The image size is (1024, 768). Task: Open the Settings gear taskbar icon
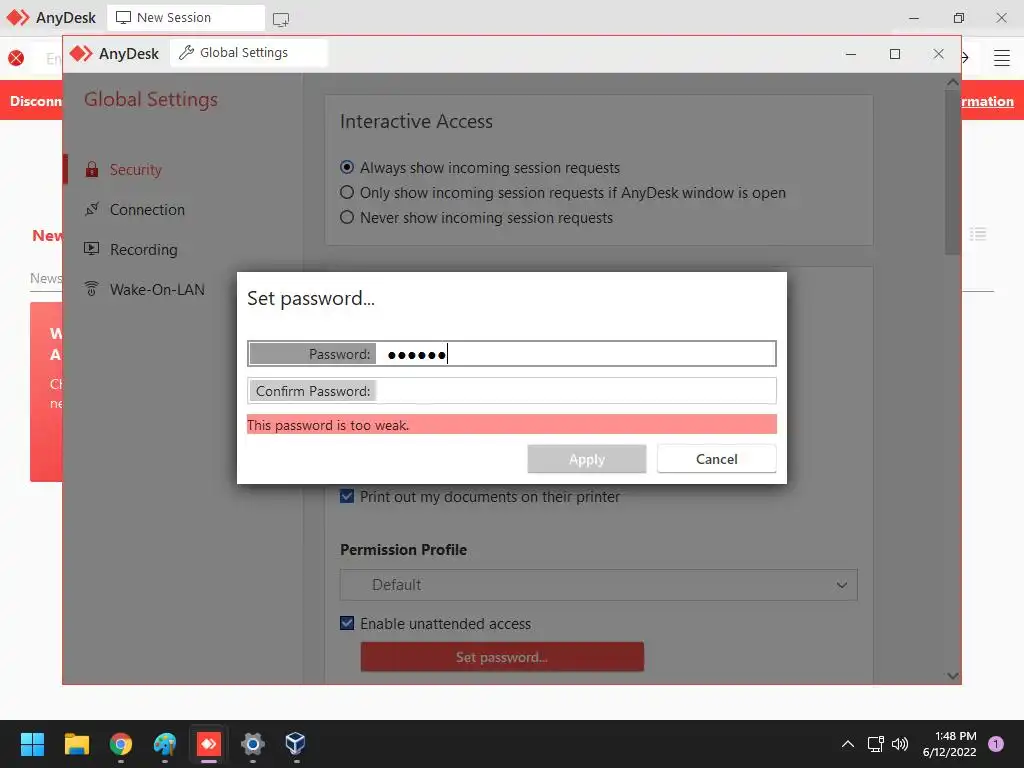point(253,744)
